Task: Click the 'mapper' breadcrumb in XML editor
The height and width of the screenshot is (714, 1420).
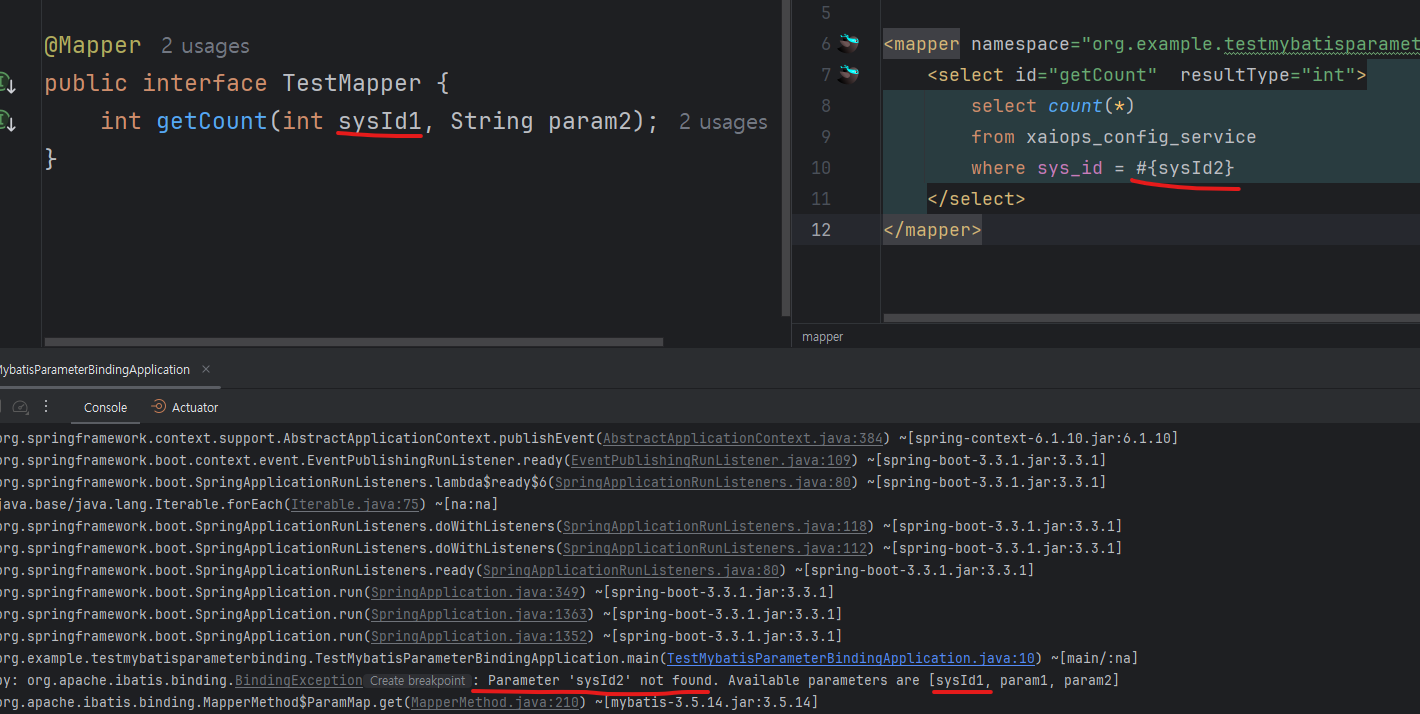Action: click(x=823, y=337)
